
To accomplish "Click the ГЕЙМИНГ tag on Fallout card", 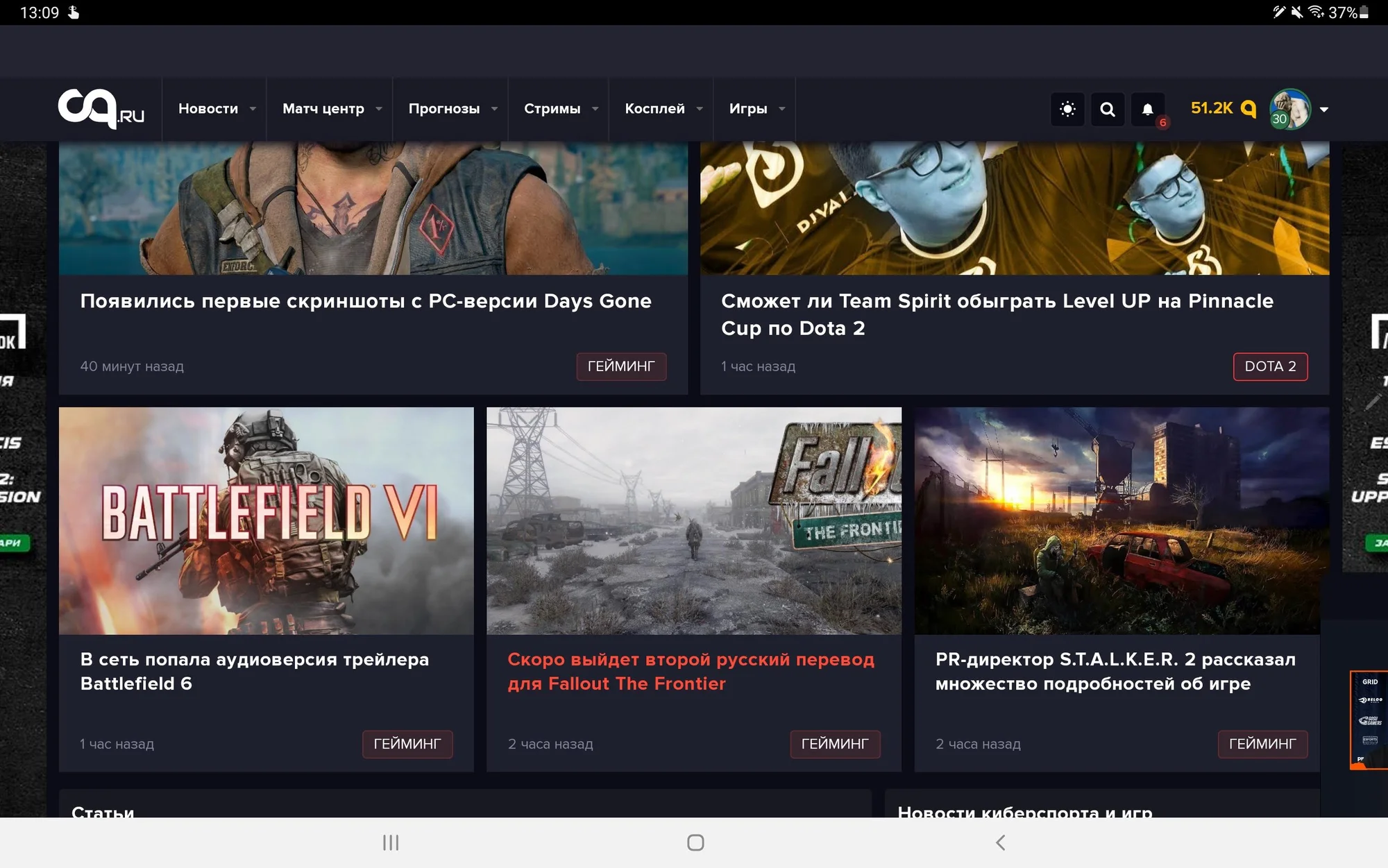I will click(x=835, y=744).
